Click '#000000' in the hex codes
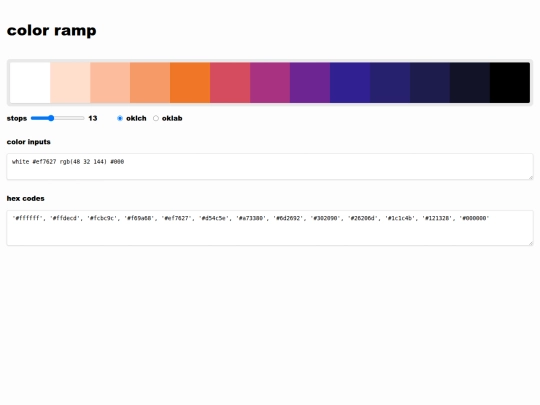This screenshot has width=540, height=405. tap(474, 218)
